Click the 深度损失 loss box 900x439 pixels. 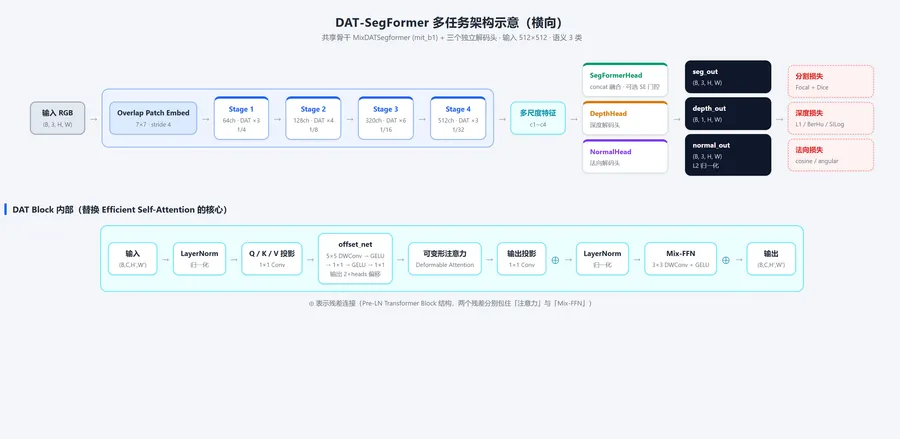click(x=831, y=118)
